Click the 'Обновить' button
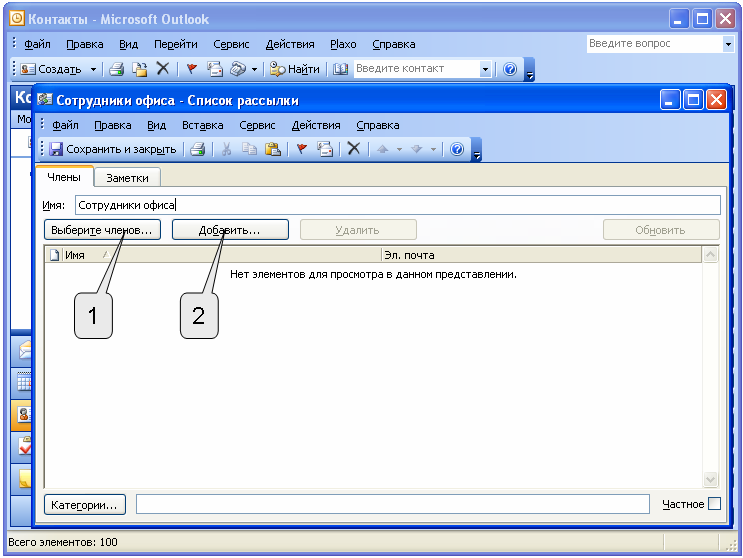 [661, 230]
